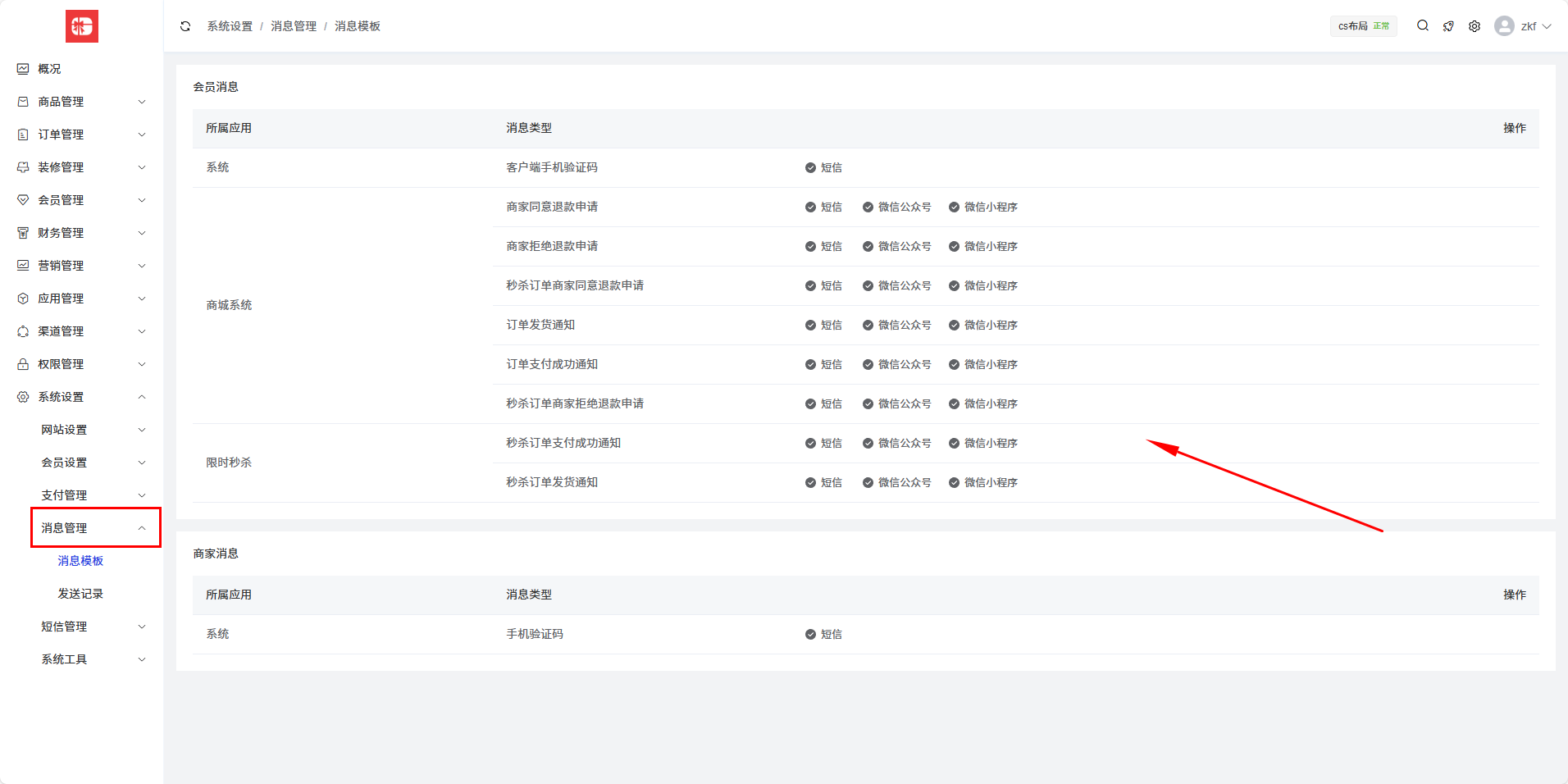
Task: Expand the 订单管理 sidebar menu
Action: pos(82,134)
